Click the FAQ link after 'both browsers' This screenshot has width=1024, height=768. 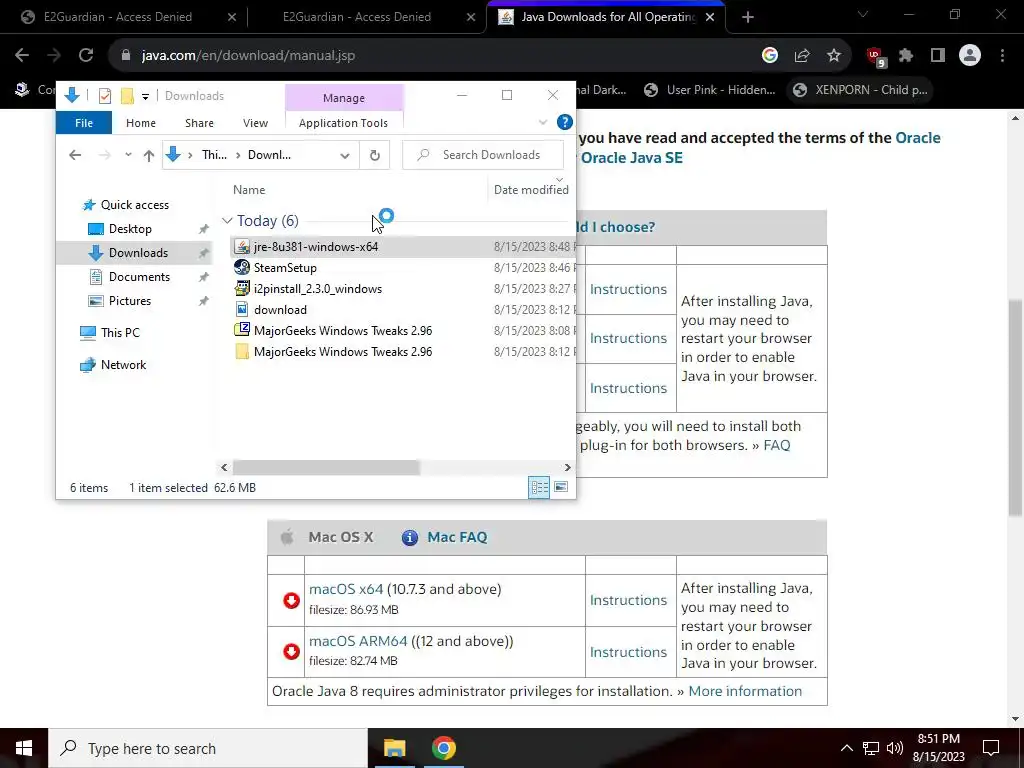776,445
